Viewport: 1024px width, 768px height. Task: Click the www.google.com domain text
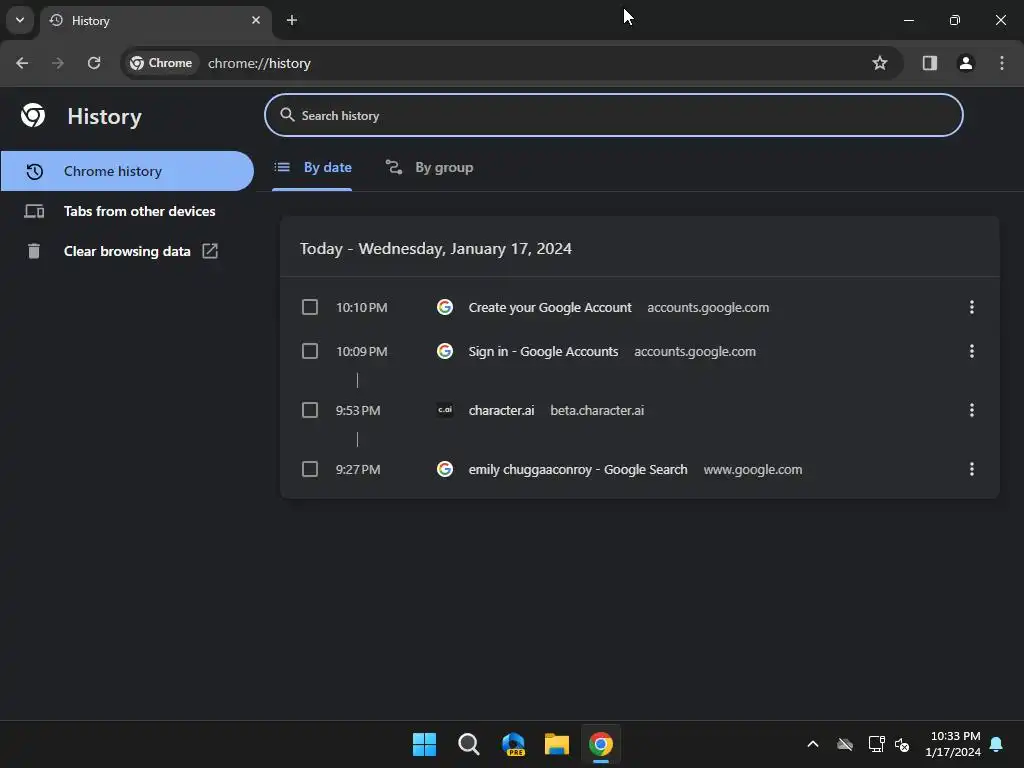pyautogui.click(x=752, y=470)
